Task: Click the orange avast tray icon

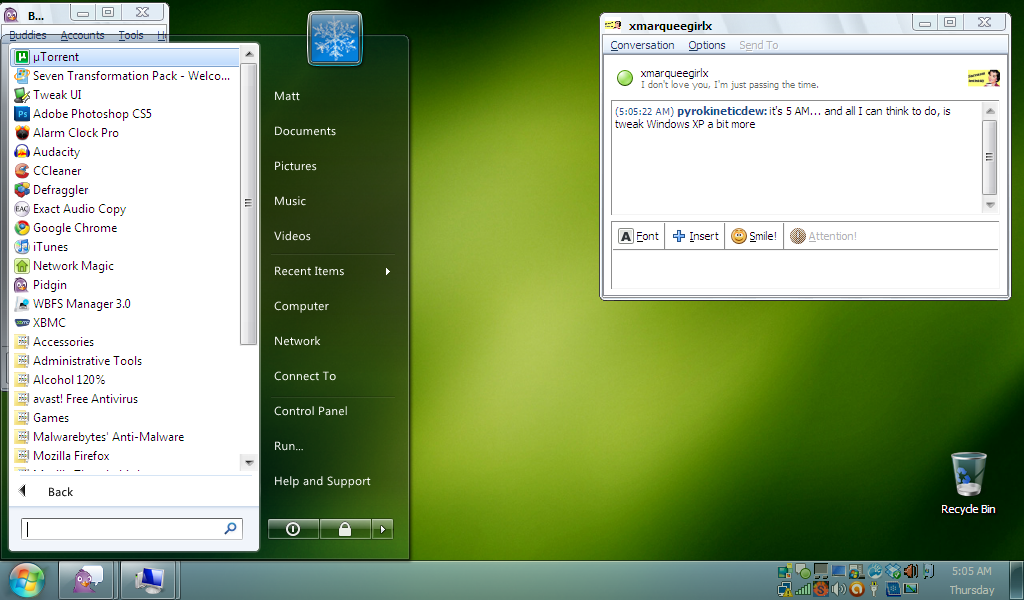Action: tap(857, 589)
